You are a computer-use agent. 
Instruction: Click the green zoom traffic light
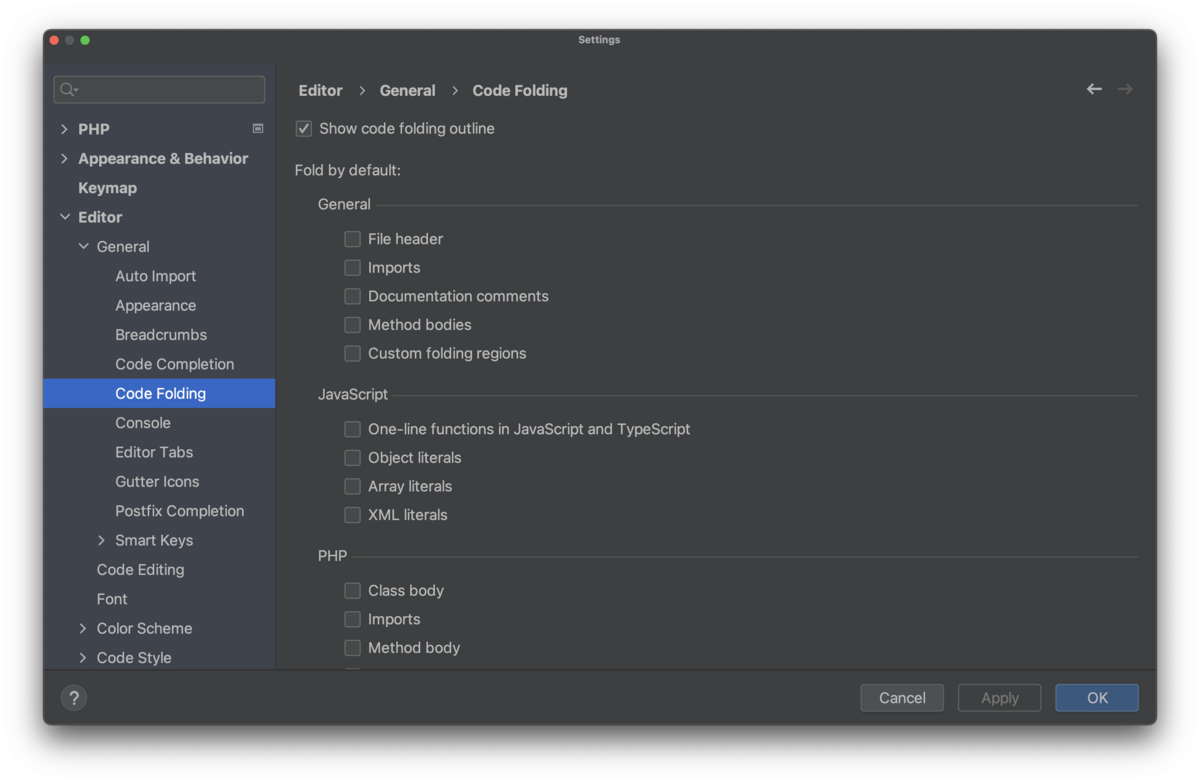(x=85, y=40)
